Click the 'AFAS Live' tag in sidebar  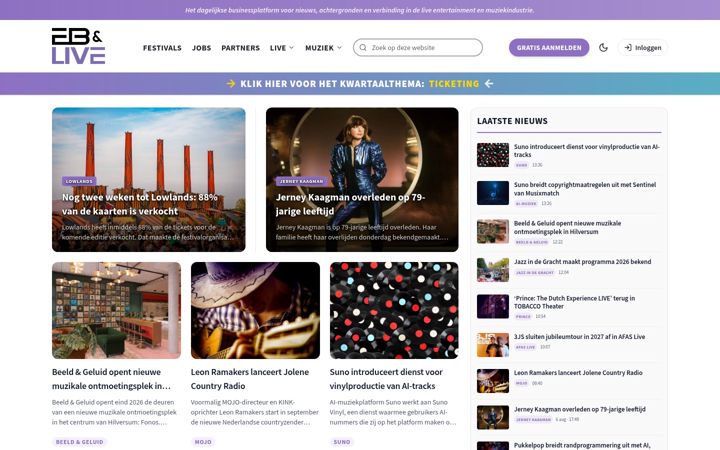(x=526, y=347)
